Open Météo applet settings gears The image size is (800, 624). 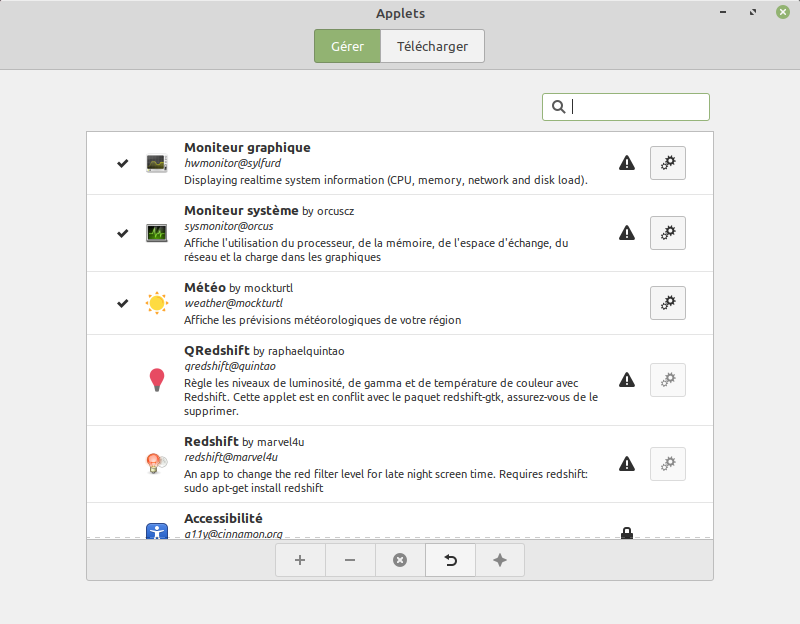point(667,303)
